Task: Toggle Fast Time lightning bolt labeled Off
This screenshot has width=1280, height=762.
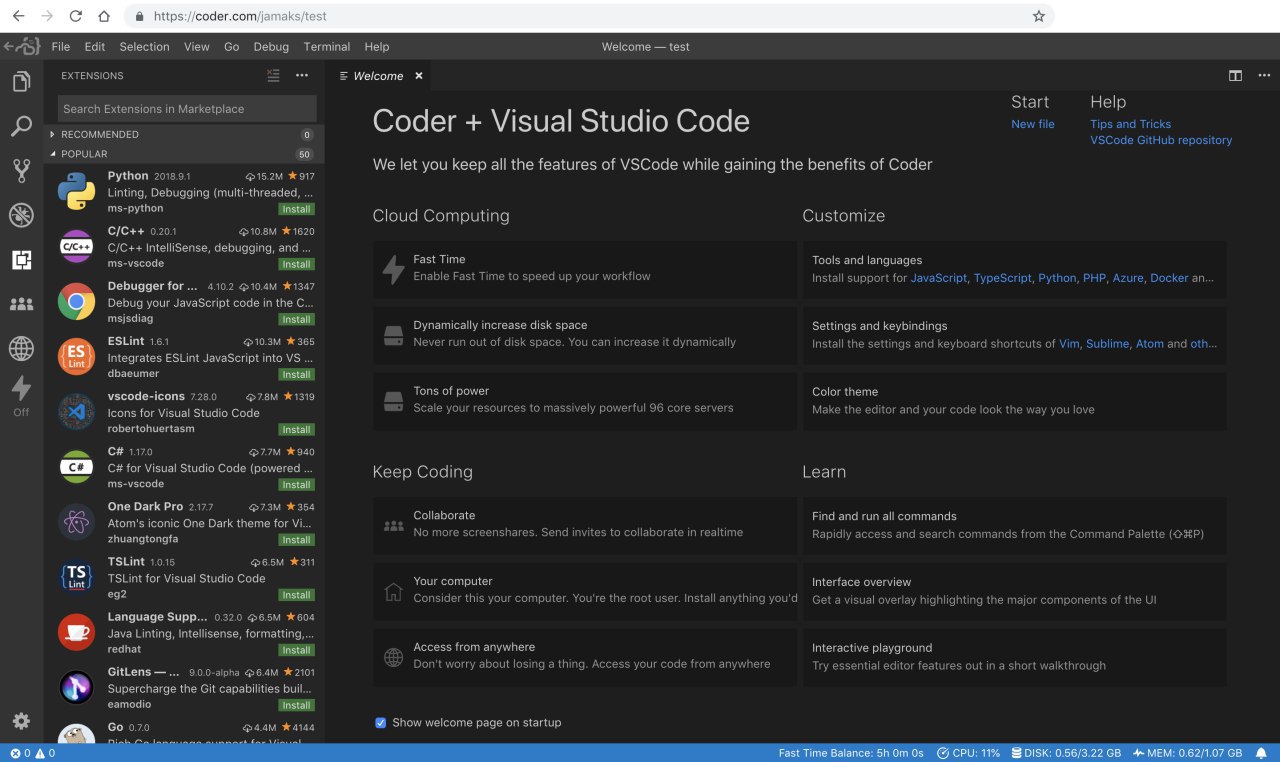Action: coord(21,396)
